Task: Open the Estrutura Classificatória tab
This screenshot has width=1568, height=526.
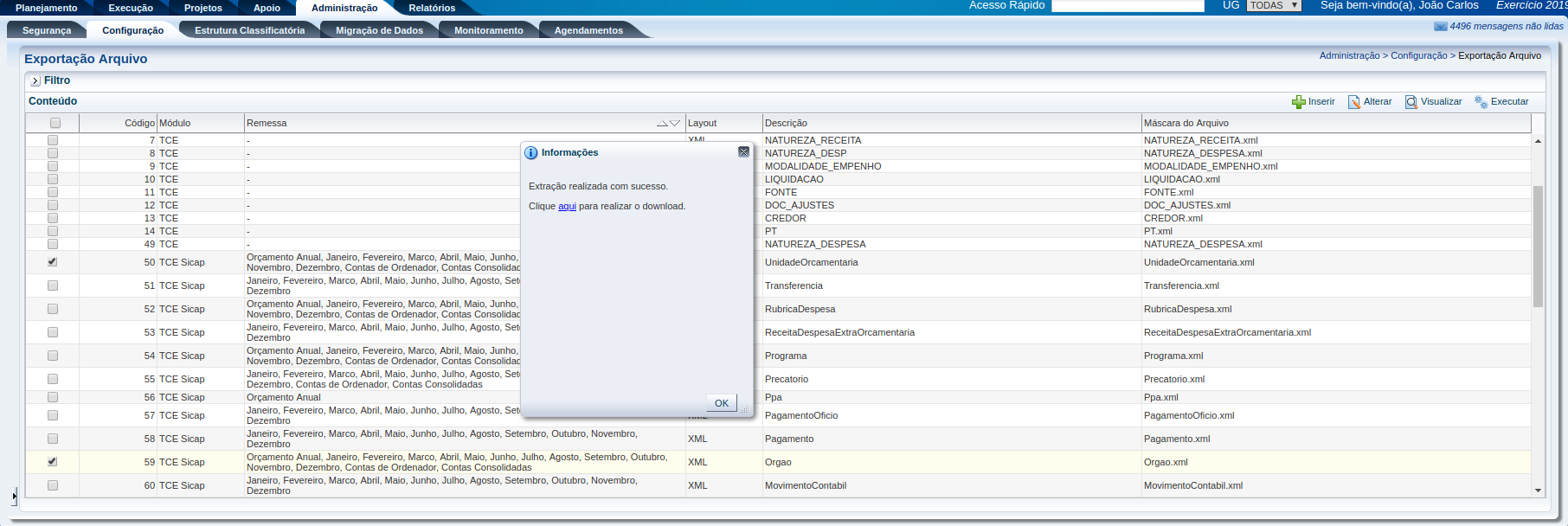Action: [x=249, y=30]
